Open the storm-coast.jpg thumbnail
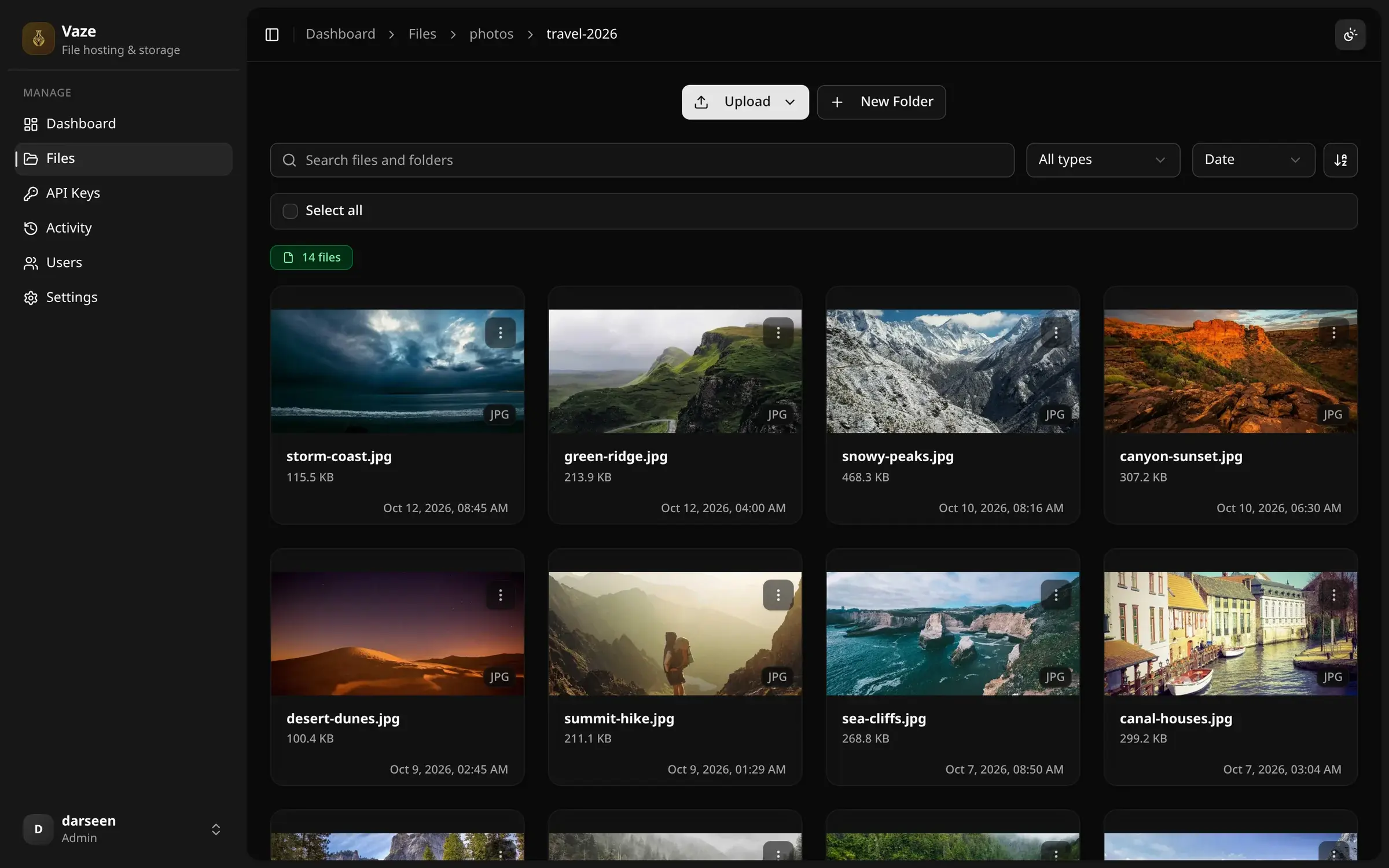 pyautogui.click(x=397, y=371)
